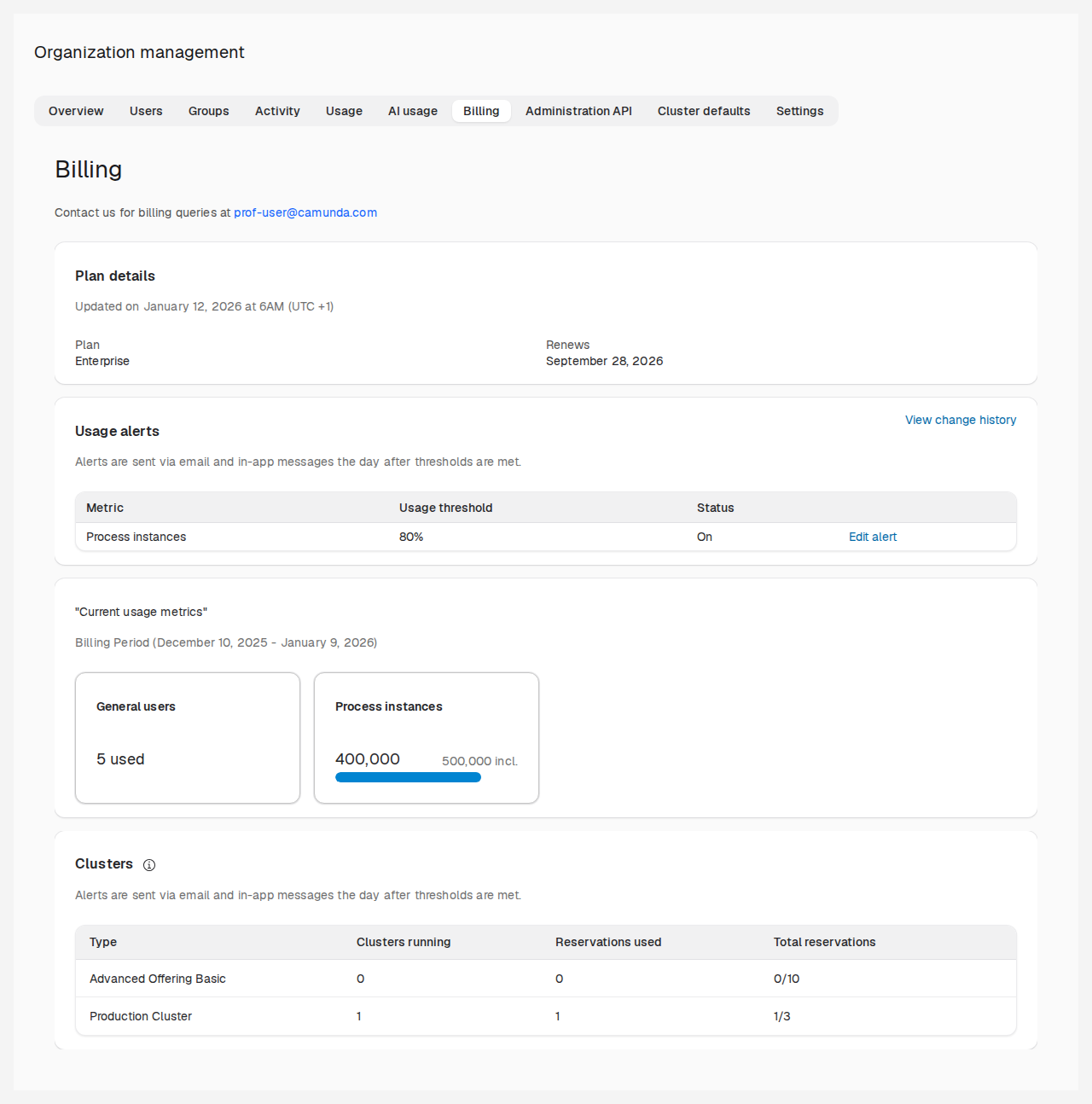This screenshot has height=1104, width=1092.
Task: Click Edit alert for Process instances
Action: 873,537
